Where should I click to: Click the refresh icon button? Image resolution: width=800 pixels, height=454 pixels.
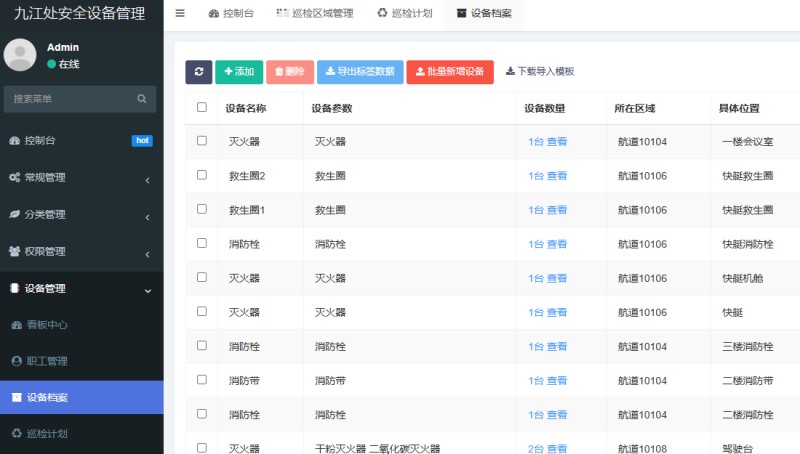point(198,72)
